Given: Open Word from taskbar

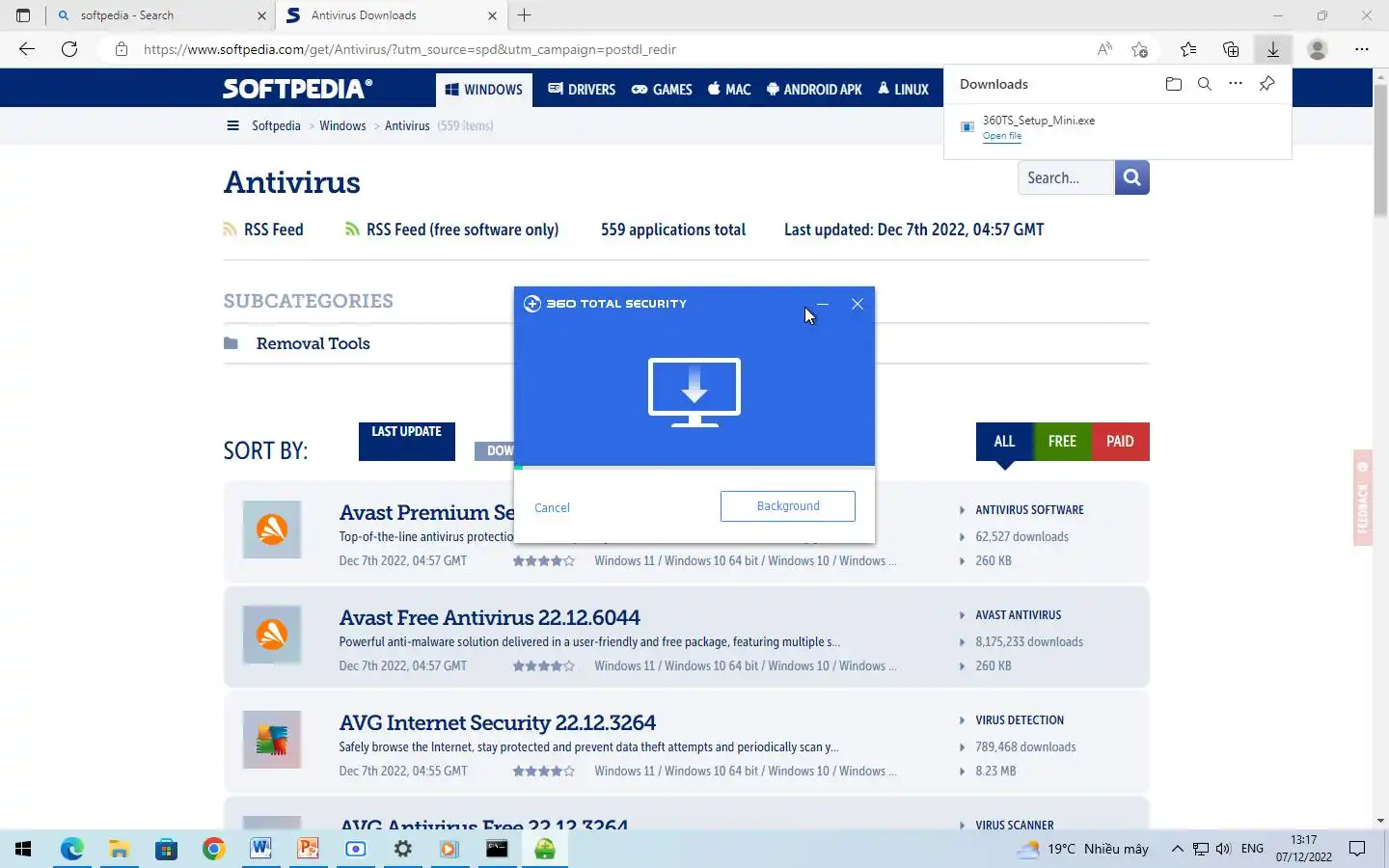Looking at the screenshot, I should click(260, 849).
